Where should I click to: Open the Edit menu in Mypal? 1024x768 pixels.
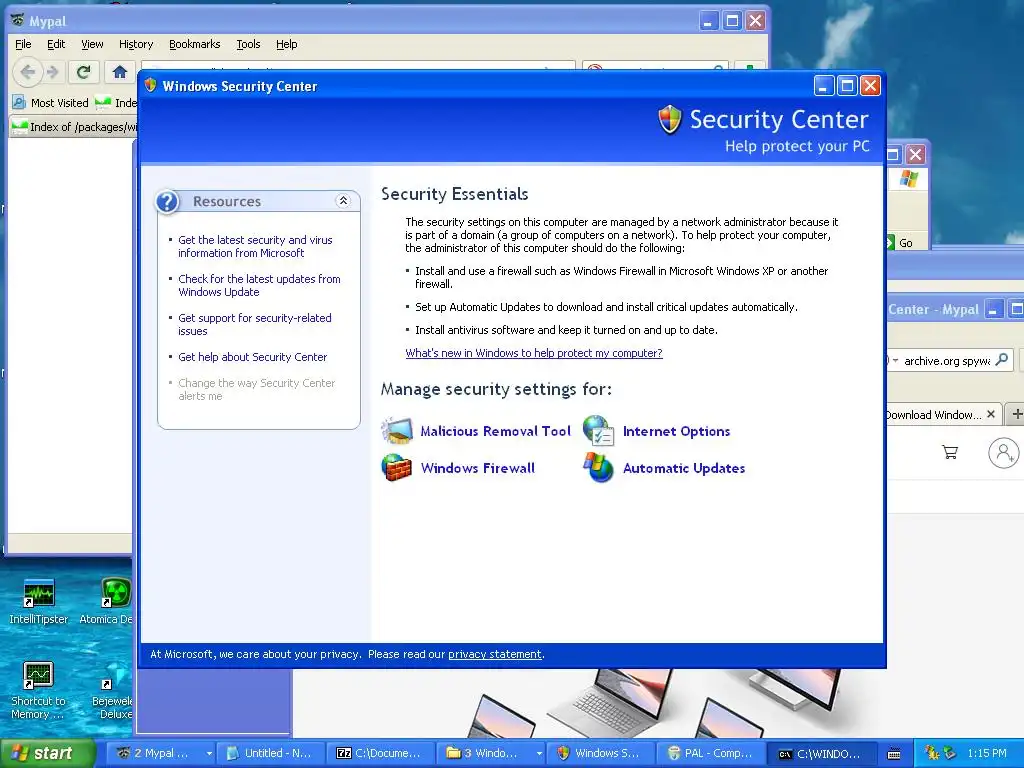pyautogui.click(x=56, y=44)
